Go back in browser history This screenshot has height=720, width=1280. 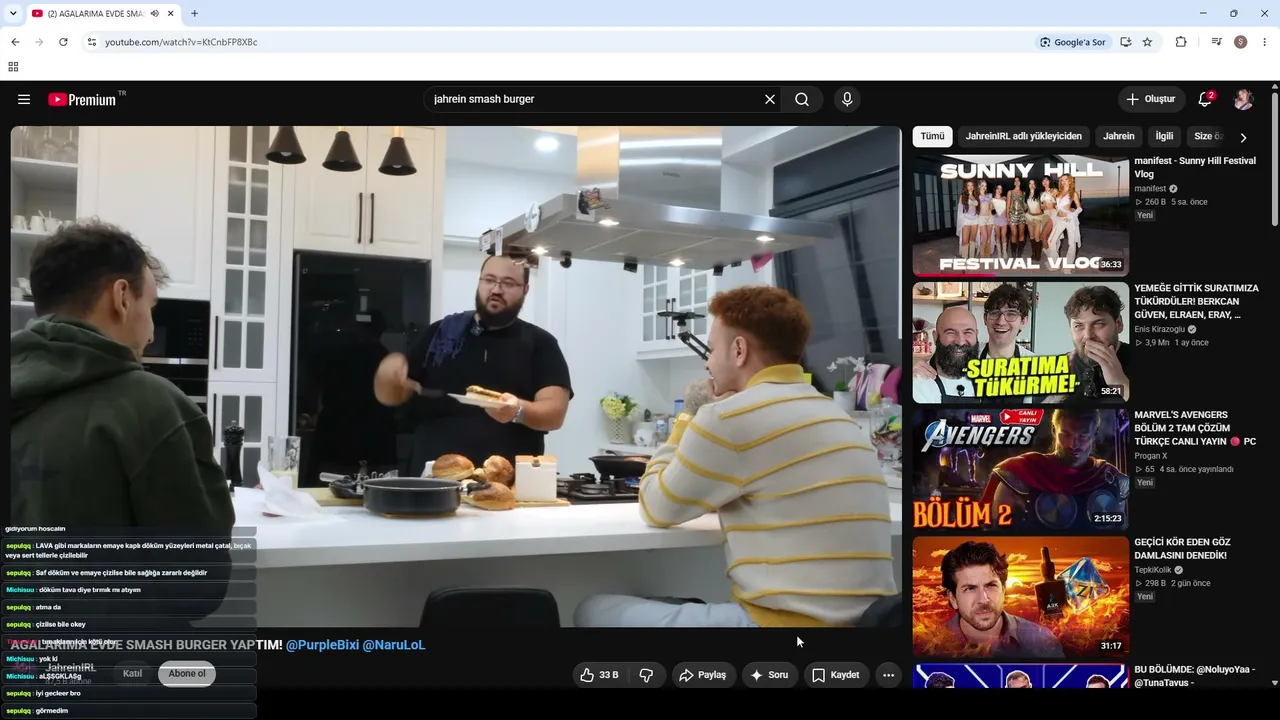point(15,42)
